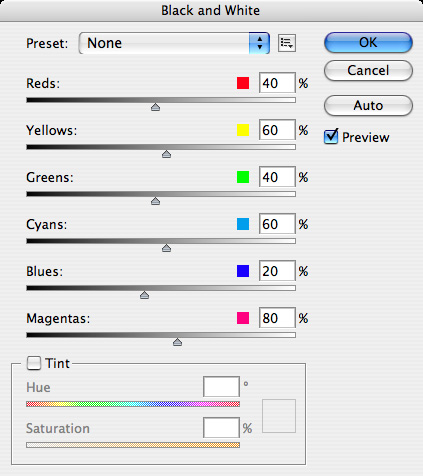The height and width of the screenshot is (476, 423).
Task: Disable the Preview checkbox
Action: 331,137
